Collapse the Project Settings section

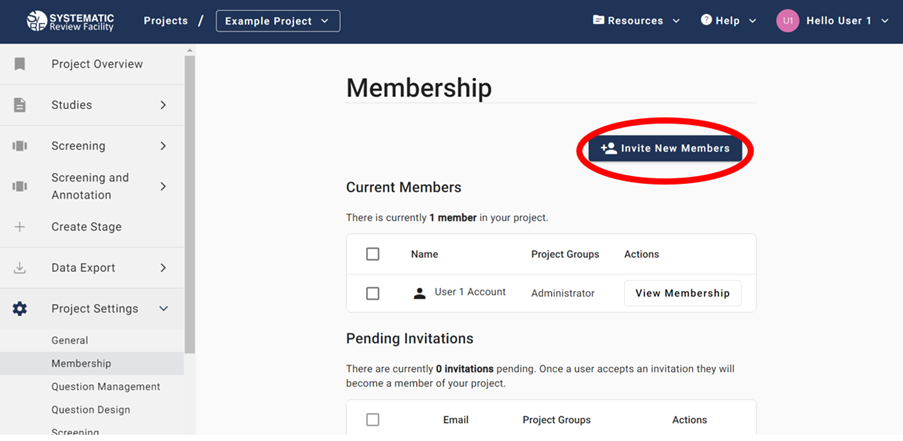coord(164,309)
